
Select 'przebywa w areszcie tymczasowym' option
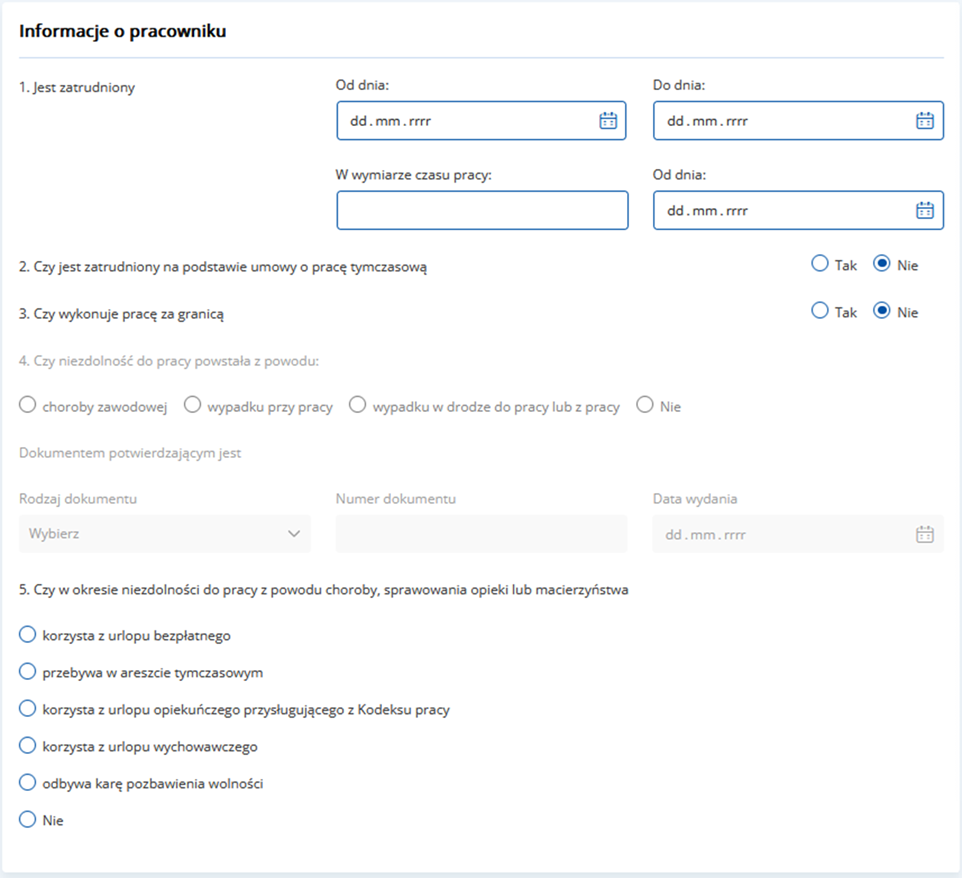pyautogui.click(x=27, y=671)
